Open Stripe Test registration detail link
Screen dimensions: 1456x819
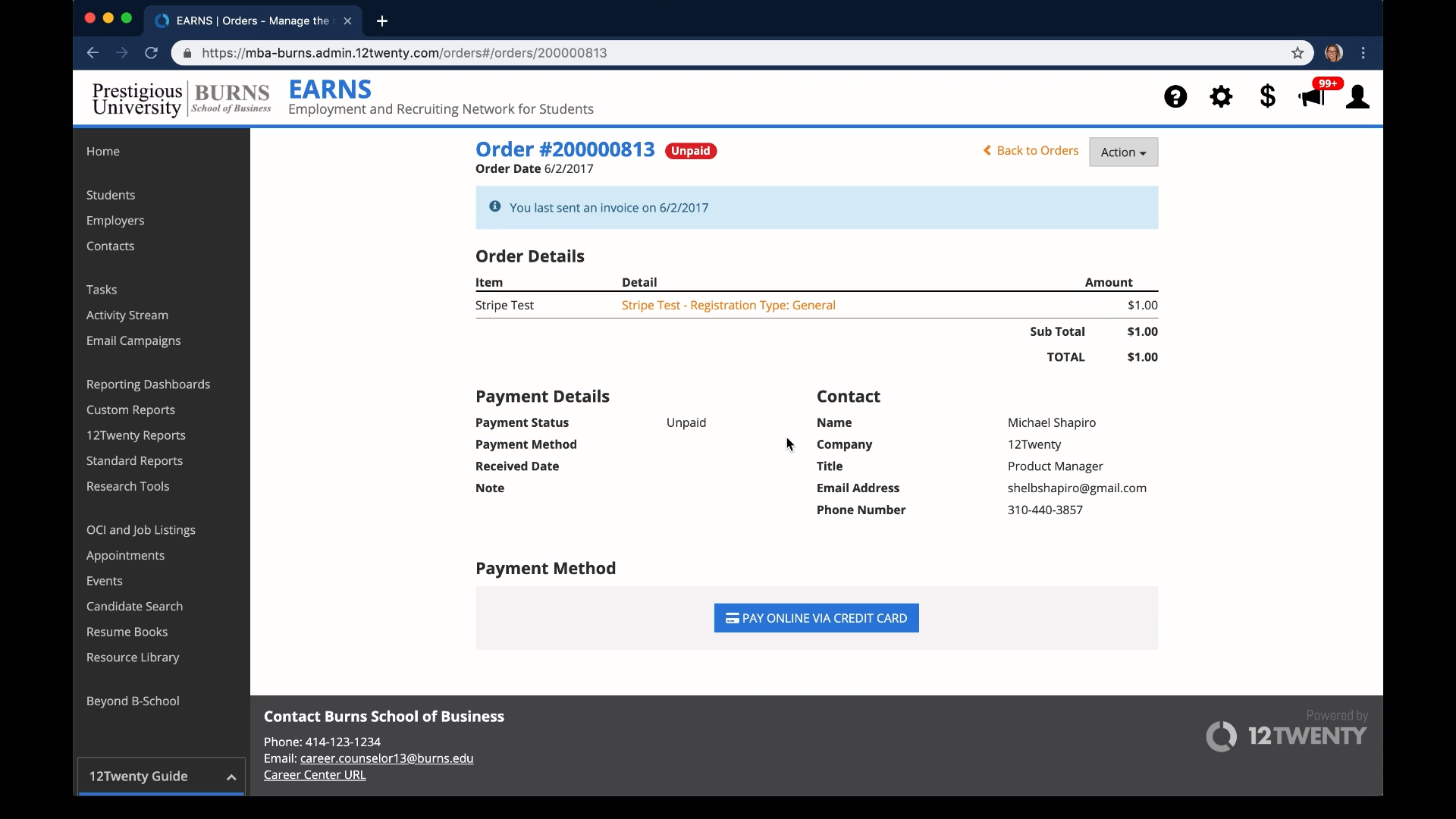click(728, 306)
